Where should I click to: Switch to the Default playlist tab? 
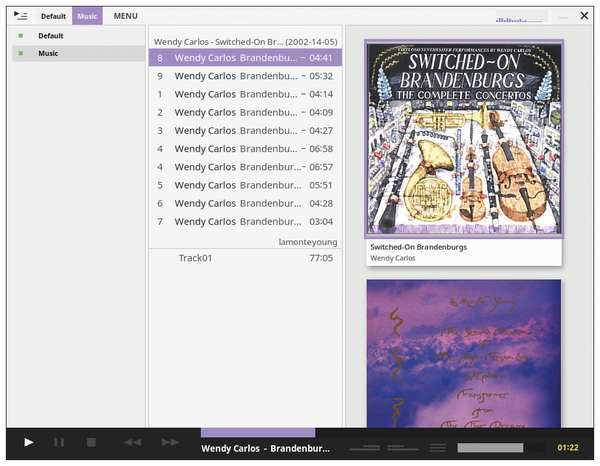(x=53, y=16)
